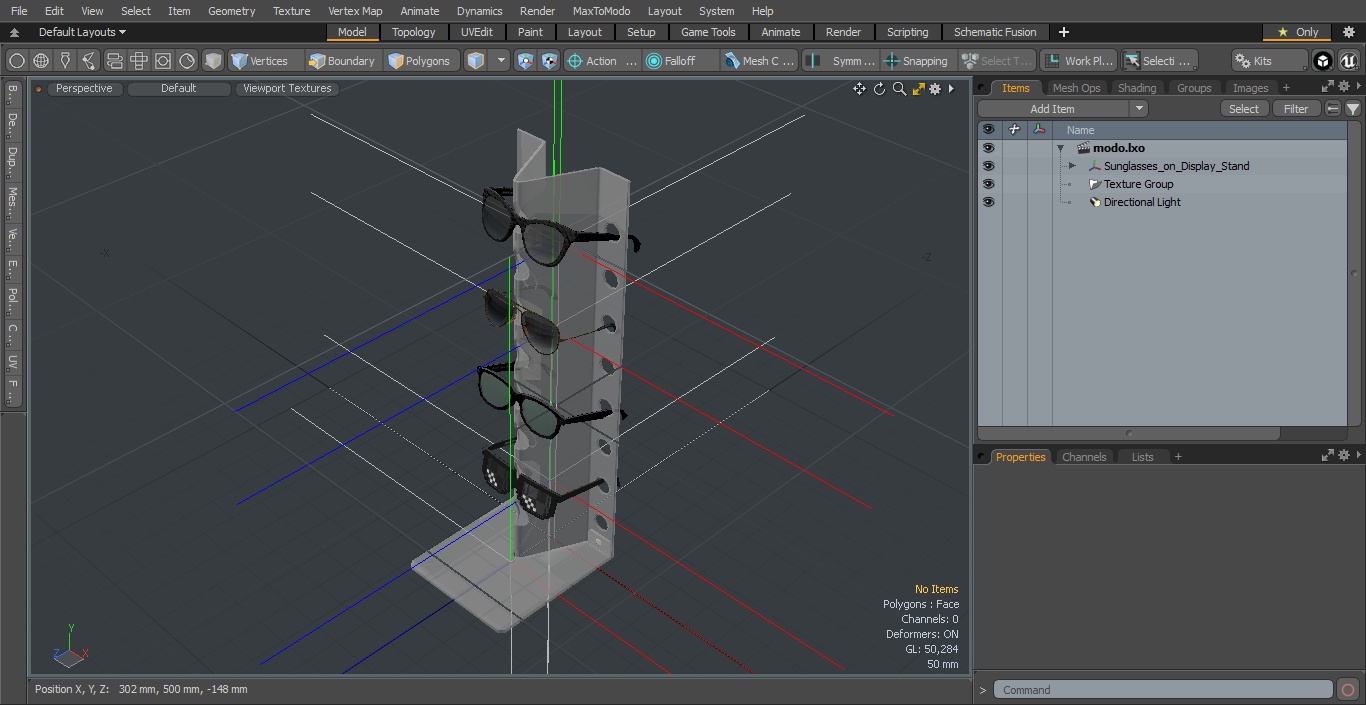Click the curve tool icon beside pen

[x=89, y=61]
